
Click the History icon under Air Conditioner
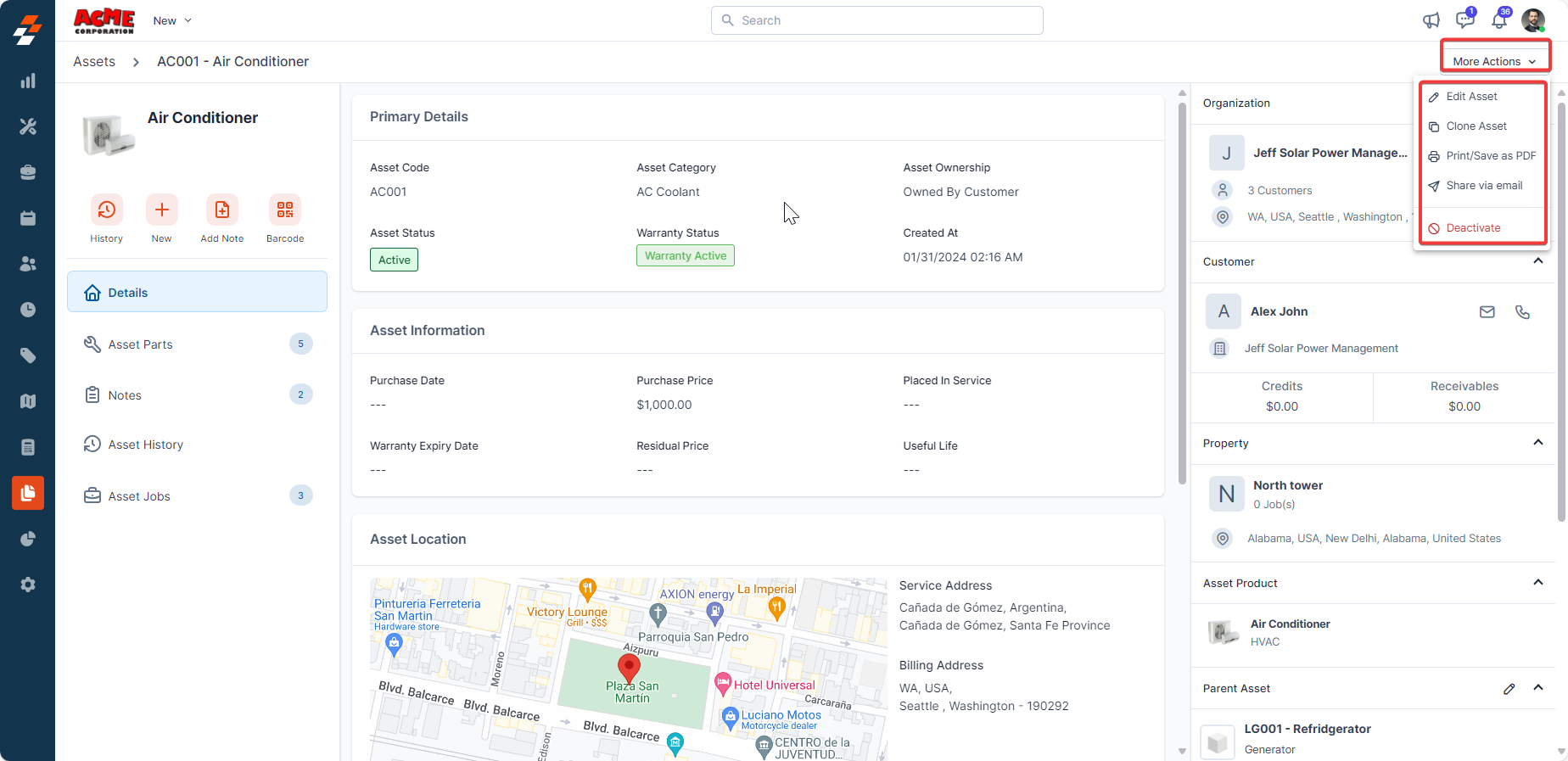(106, 210)
